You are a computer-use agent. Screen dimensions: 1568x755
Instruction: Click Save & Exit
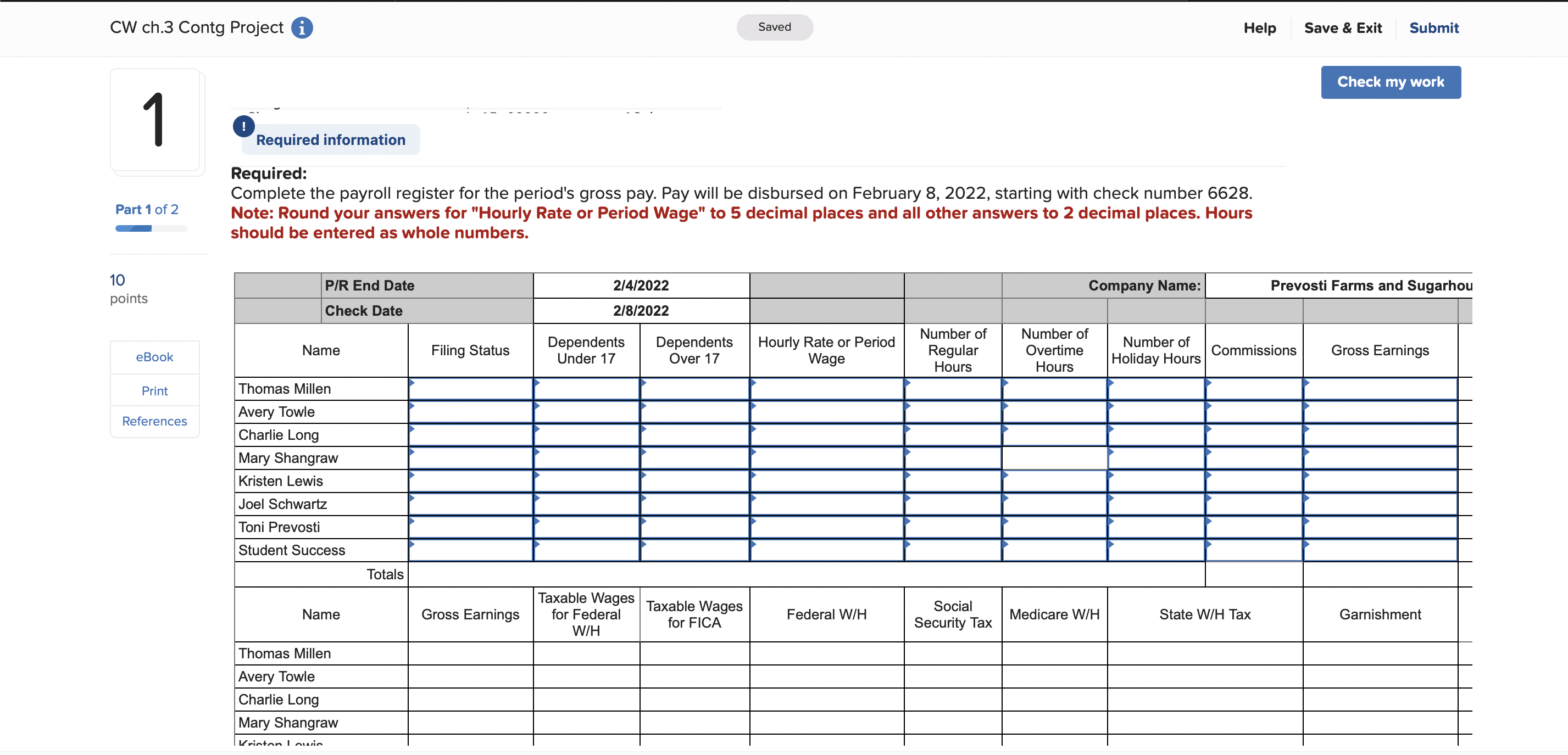point(1343,28)
